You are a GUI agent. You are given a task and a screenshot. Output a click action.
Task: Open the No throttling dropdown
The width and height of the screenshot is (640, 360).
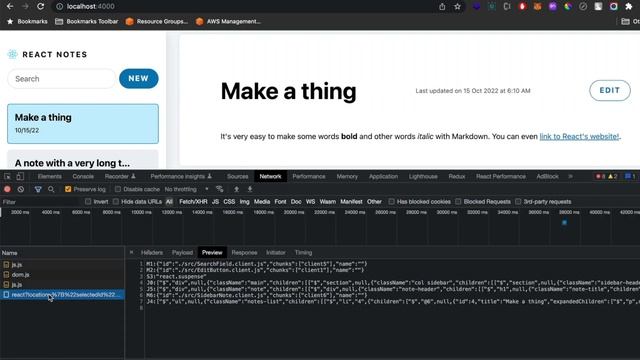[187, 189]
